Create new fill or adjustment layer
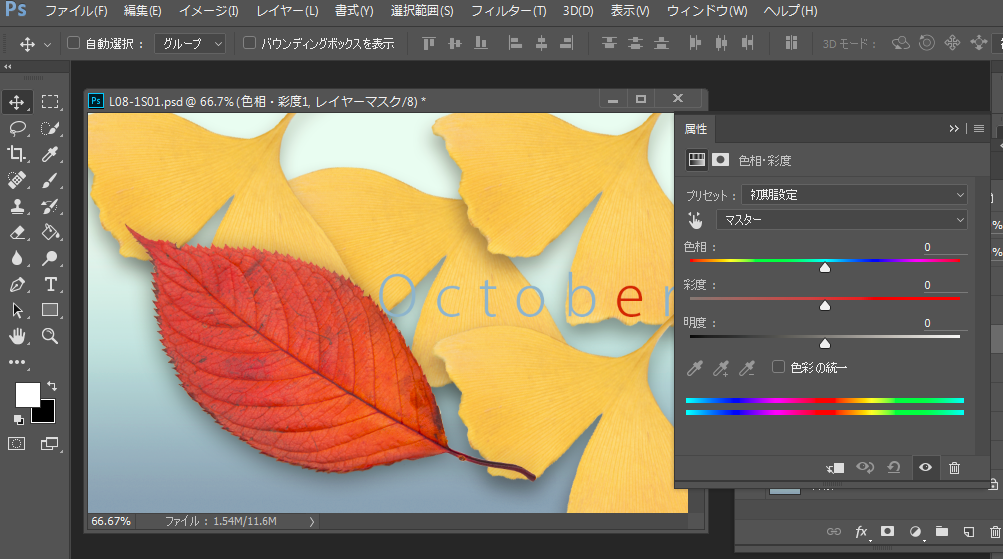This screenshot has width=1003, height=559. tap(915, 531)
